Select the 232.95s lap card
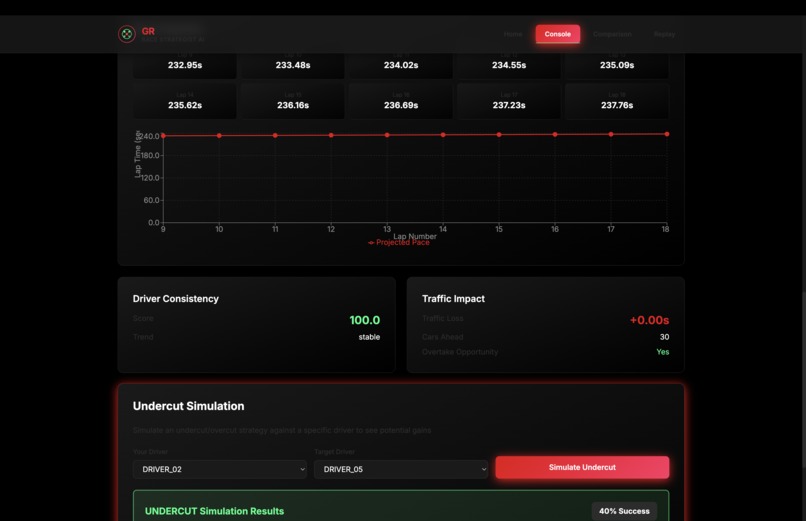Image resolution: width=806 pixels, height=521 pixels. pyautogui.click(x=185, y=65)
